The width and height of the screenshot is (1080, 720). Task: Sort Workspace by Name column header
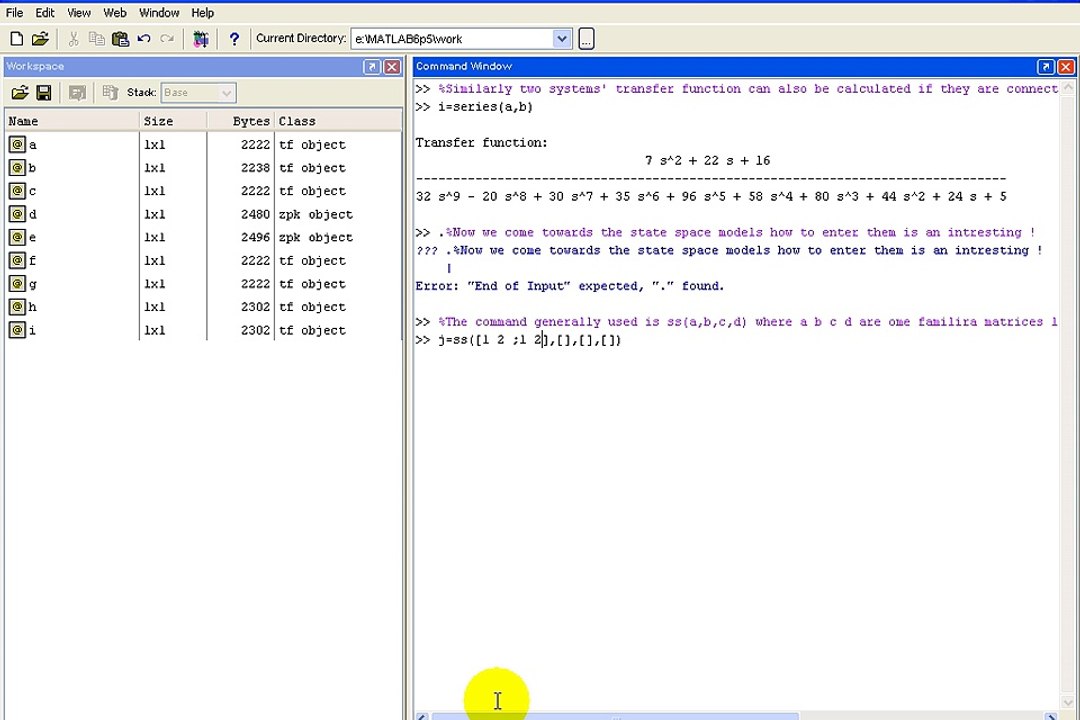click(x=72, y=121)
